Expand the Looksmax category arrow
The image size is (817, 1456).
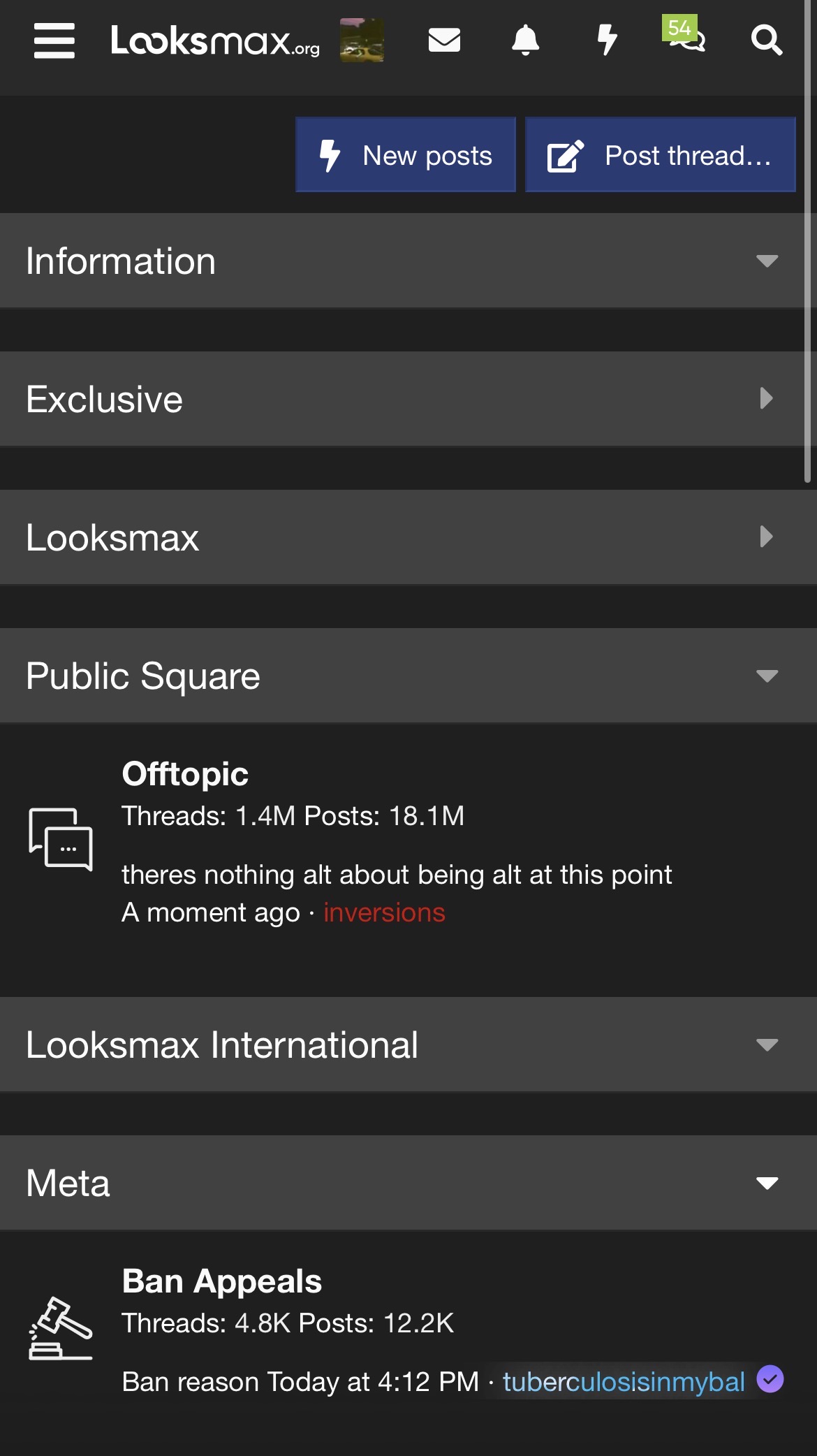click(x=767, y=537)
